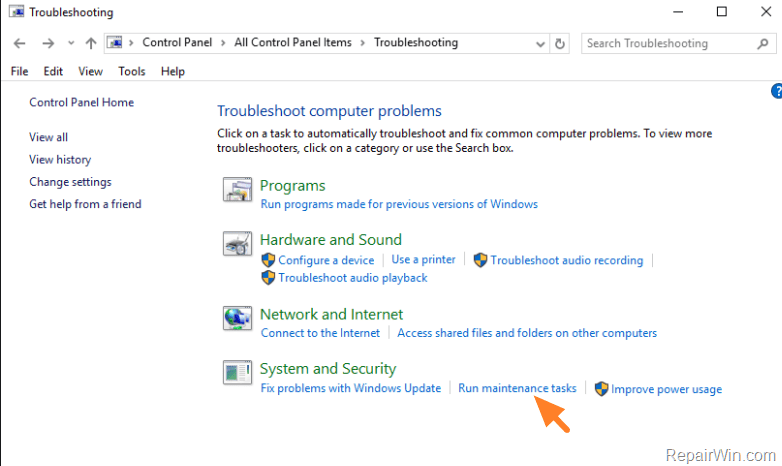
Task: Click the Forward navigation arrow
Action: (48, 43)
